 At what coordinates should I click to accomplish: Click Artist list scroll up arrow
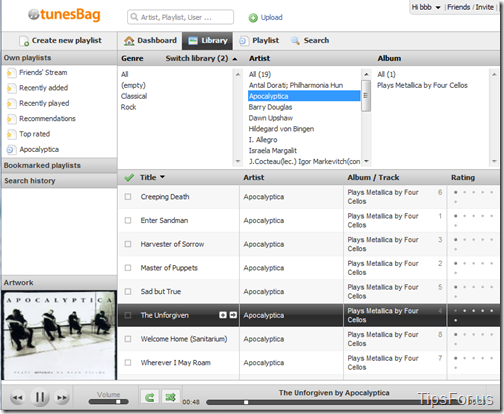366,74
